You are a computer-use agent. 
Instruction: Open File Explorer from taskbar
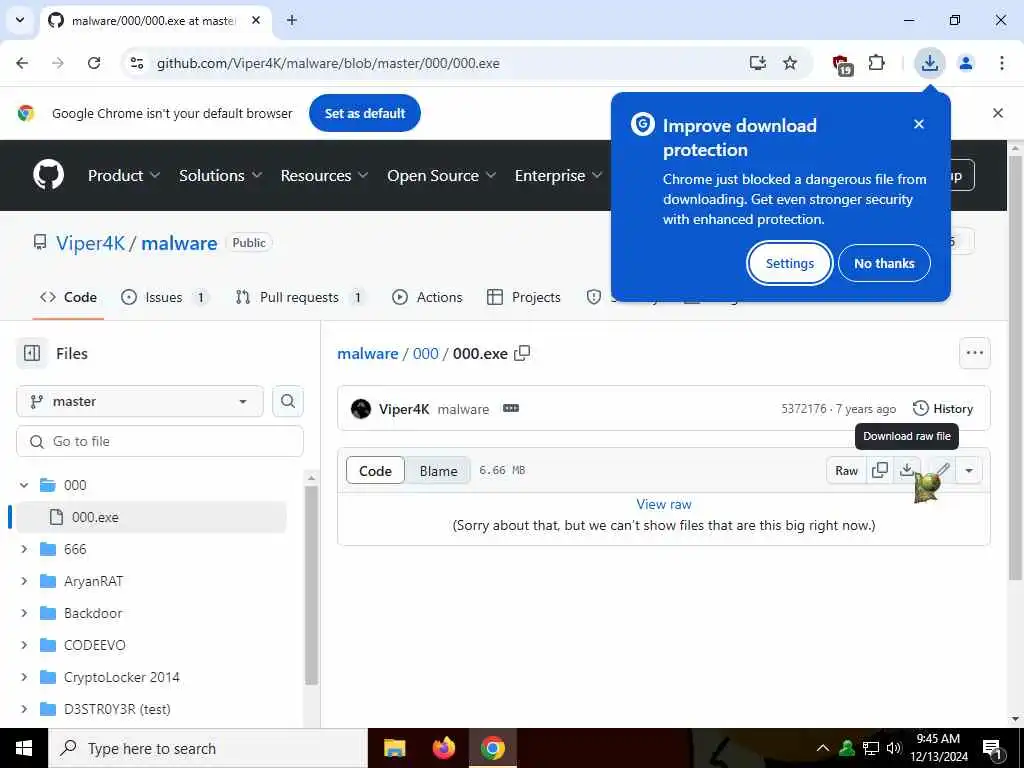tap(394, 748)
